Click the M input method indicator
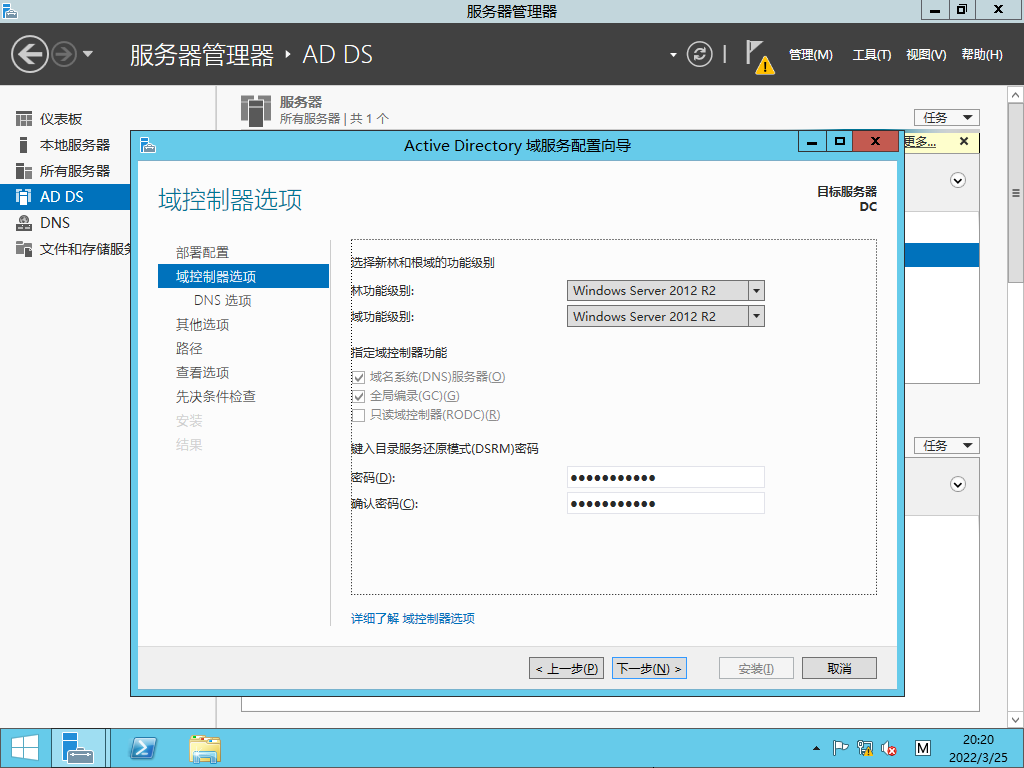1024x768 pixels. click(923, 748)
